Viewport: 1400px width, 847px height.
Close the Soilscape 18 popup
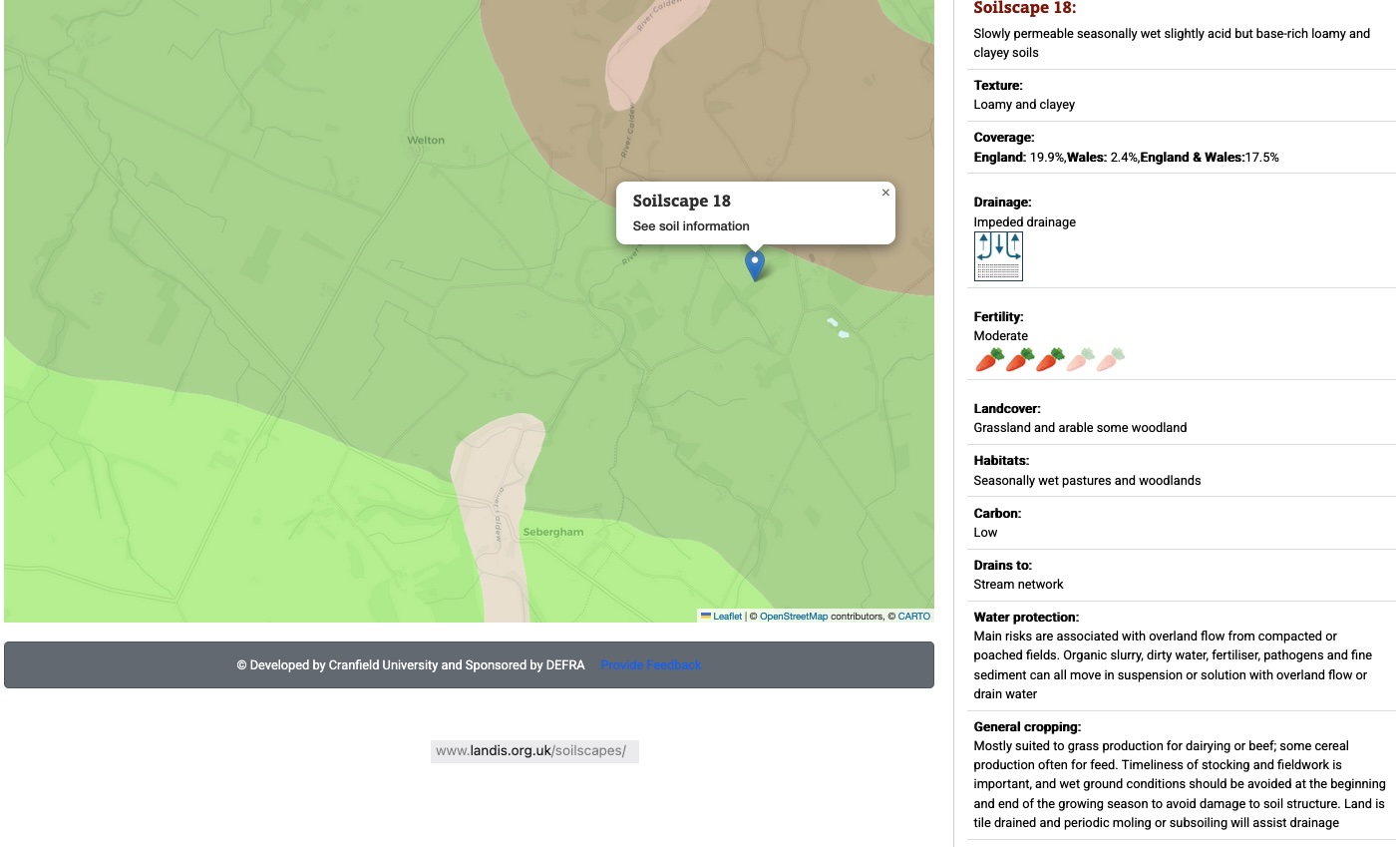[x=885, y=193]
